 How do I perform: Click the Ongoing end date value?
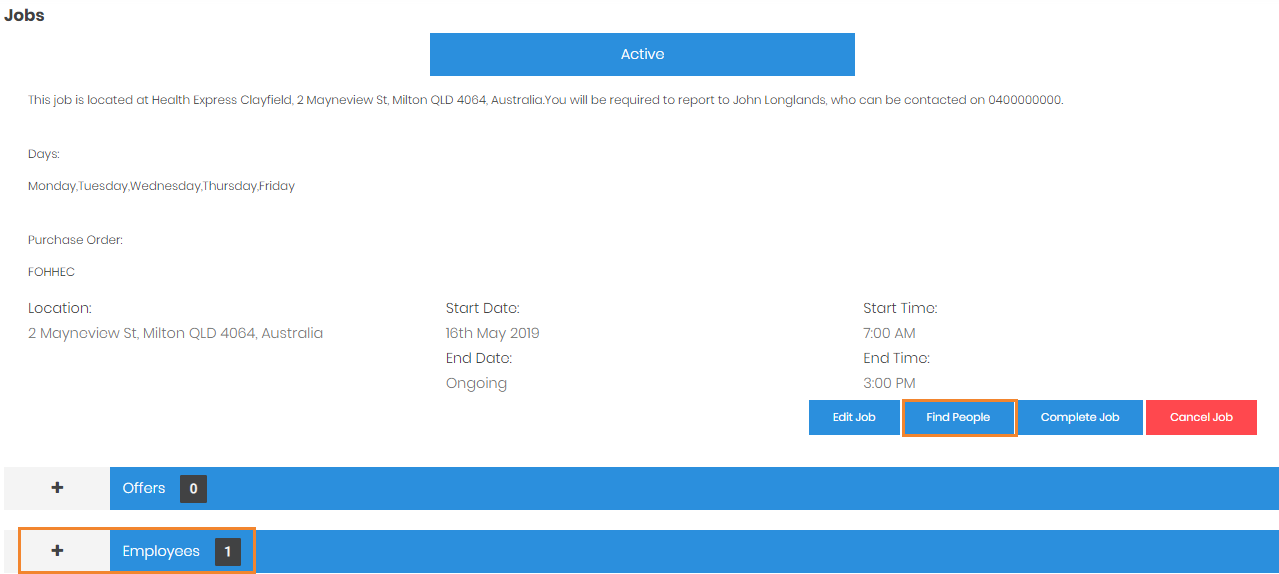[x=476, y=383]
